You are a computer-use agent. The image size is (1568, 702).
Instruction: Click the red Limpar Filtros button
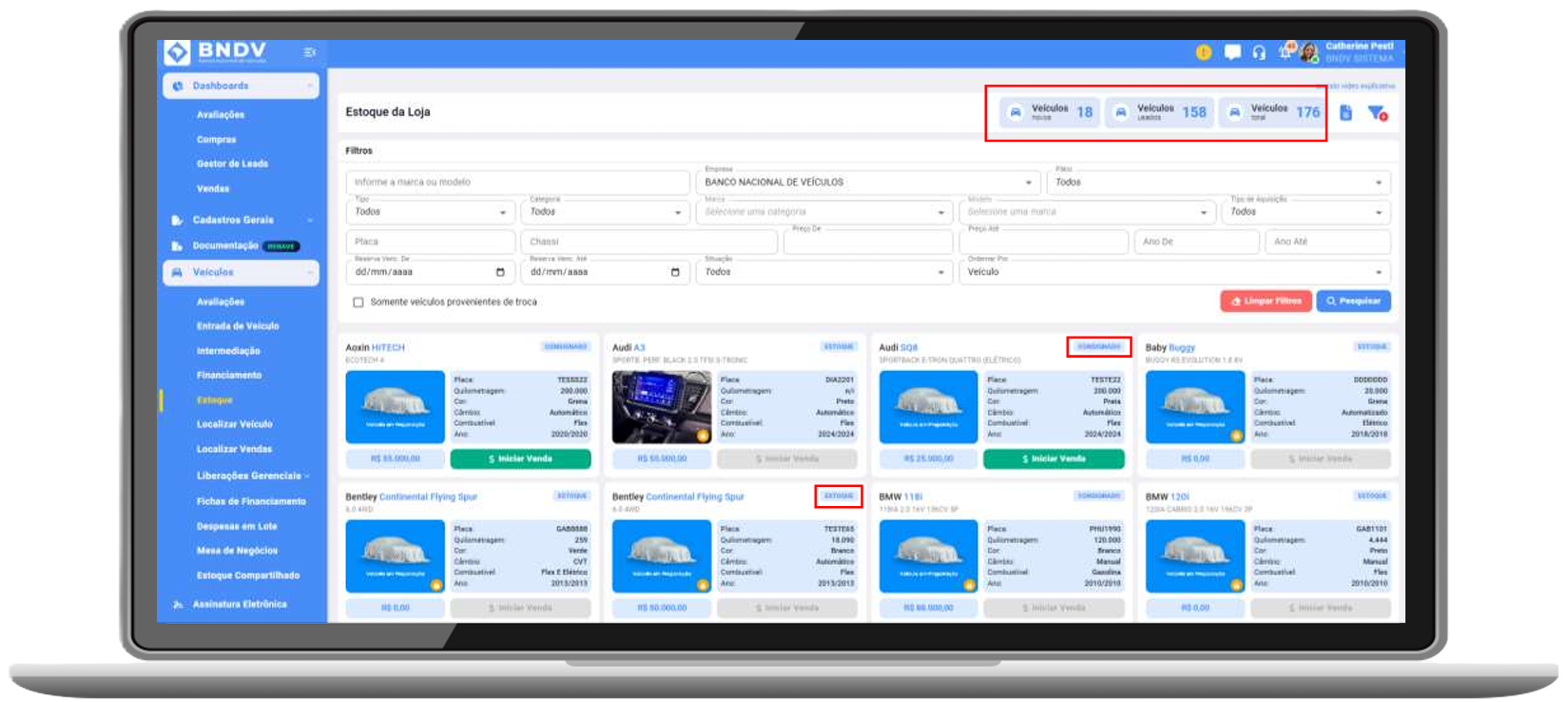(1266, 302)
